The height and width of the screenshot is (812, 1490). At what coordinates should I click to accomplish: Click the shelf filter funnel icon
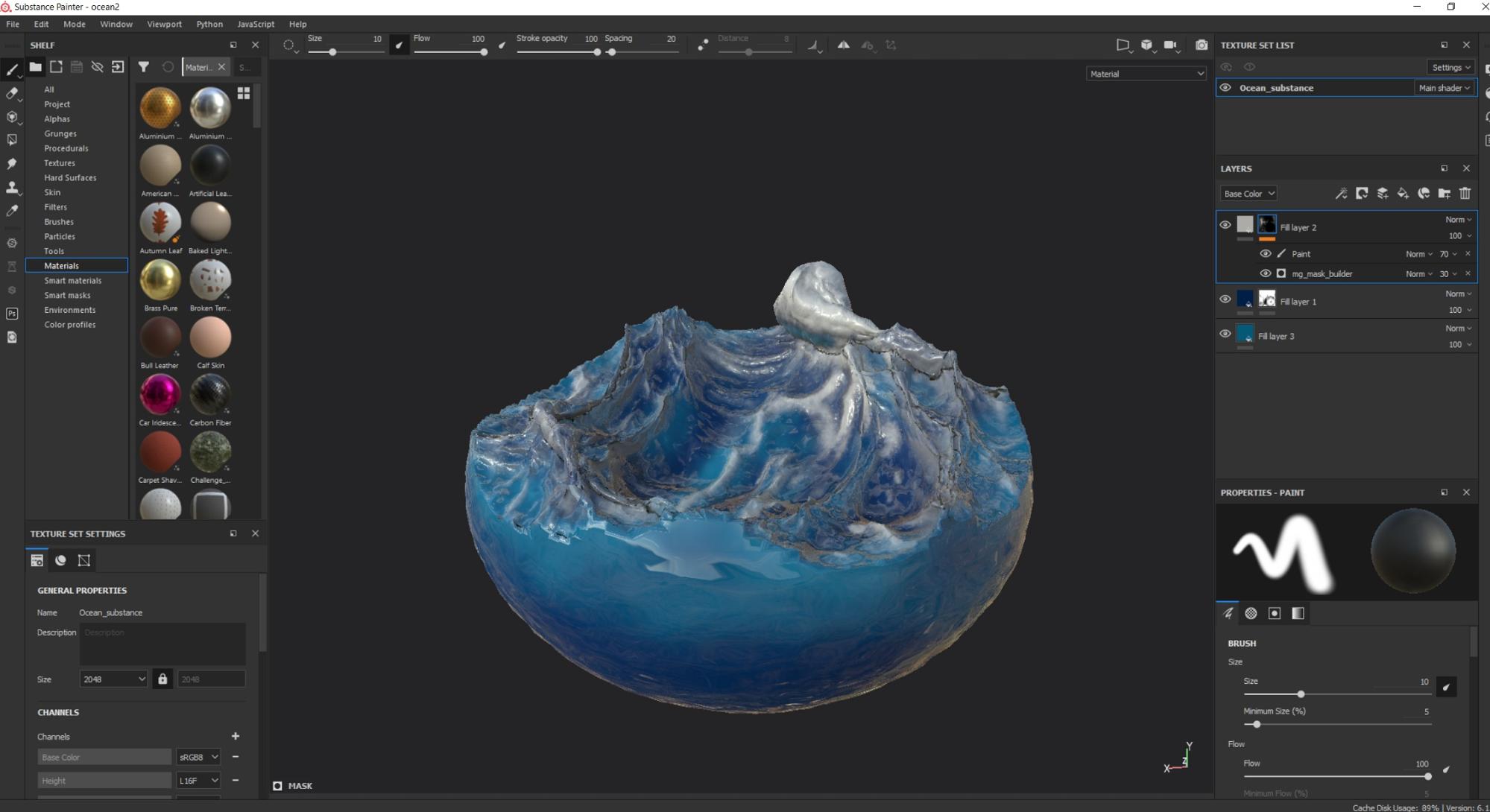coord(144,67)
